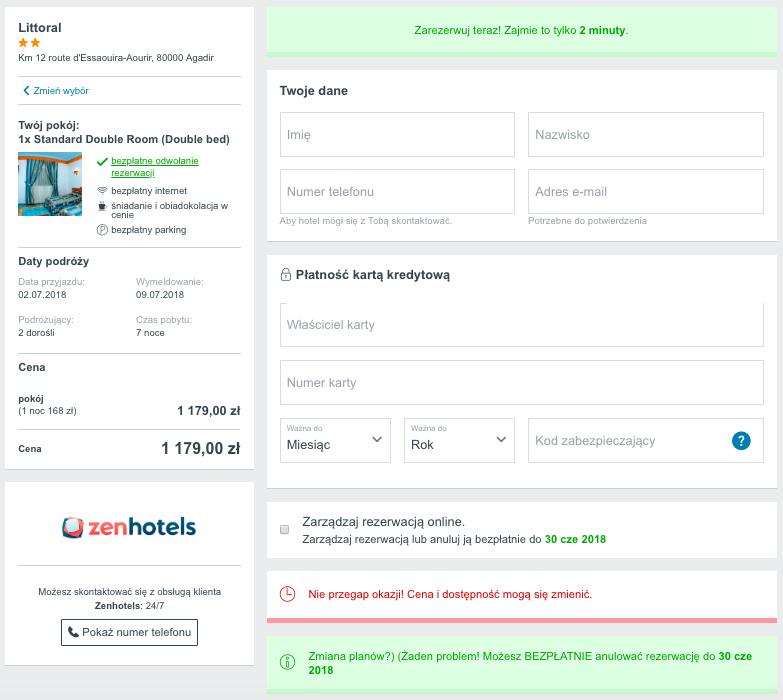Viewport: 783px width, 700px height.
Task: Focus the Adres e-mail input field
Action: 646,191
